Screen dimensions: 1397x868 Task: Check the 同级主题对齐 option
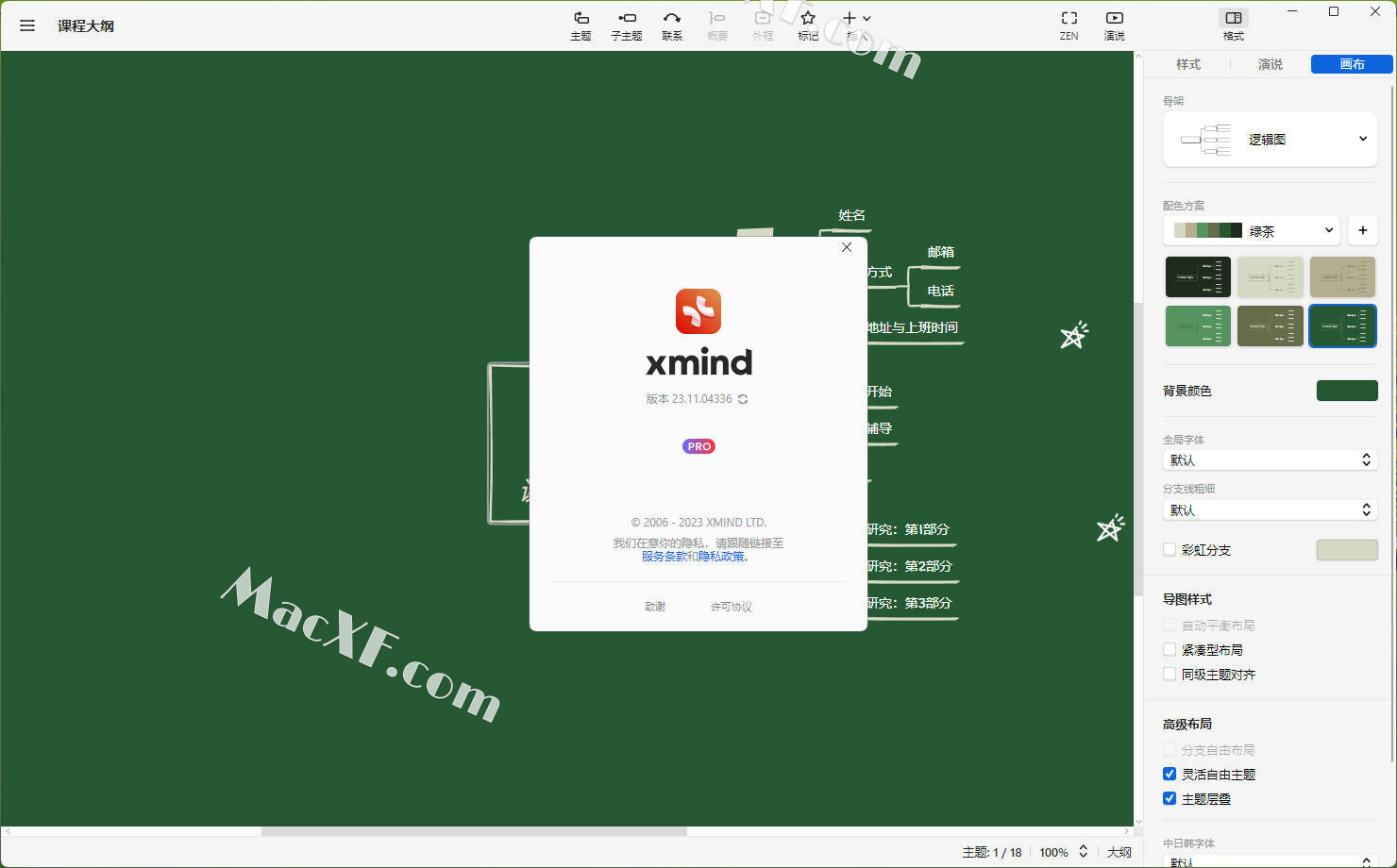[1170, 675]
